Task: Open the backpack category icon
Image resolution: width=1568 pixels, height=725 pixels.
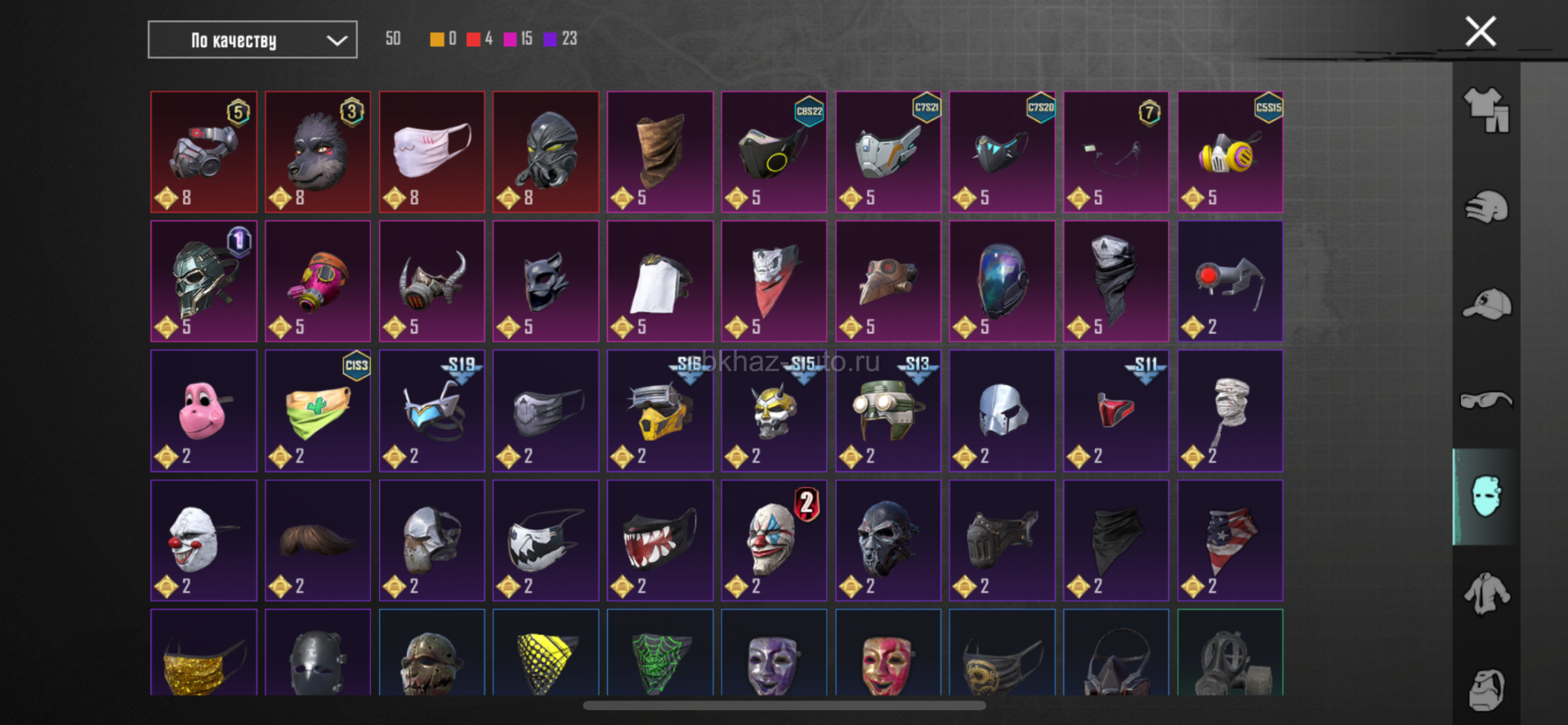Action: [x=1486, y=690]
